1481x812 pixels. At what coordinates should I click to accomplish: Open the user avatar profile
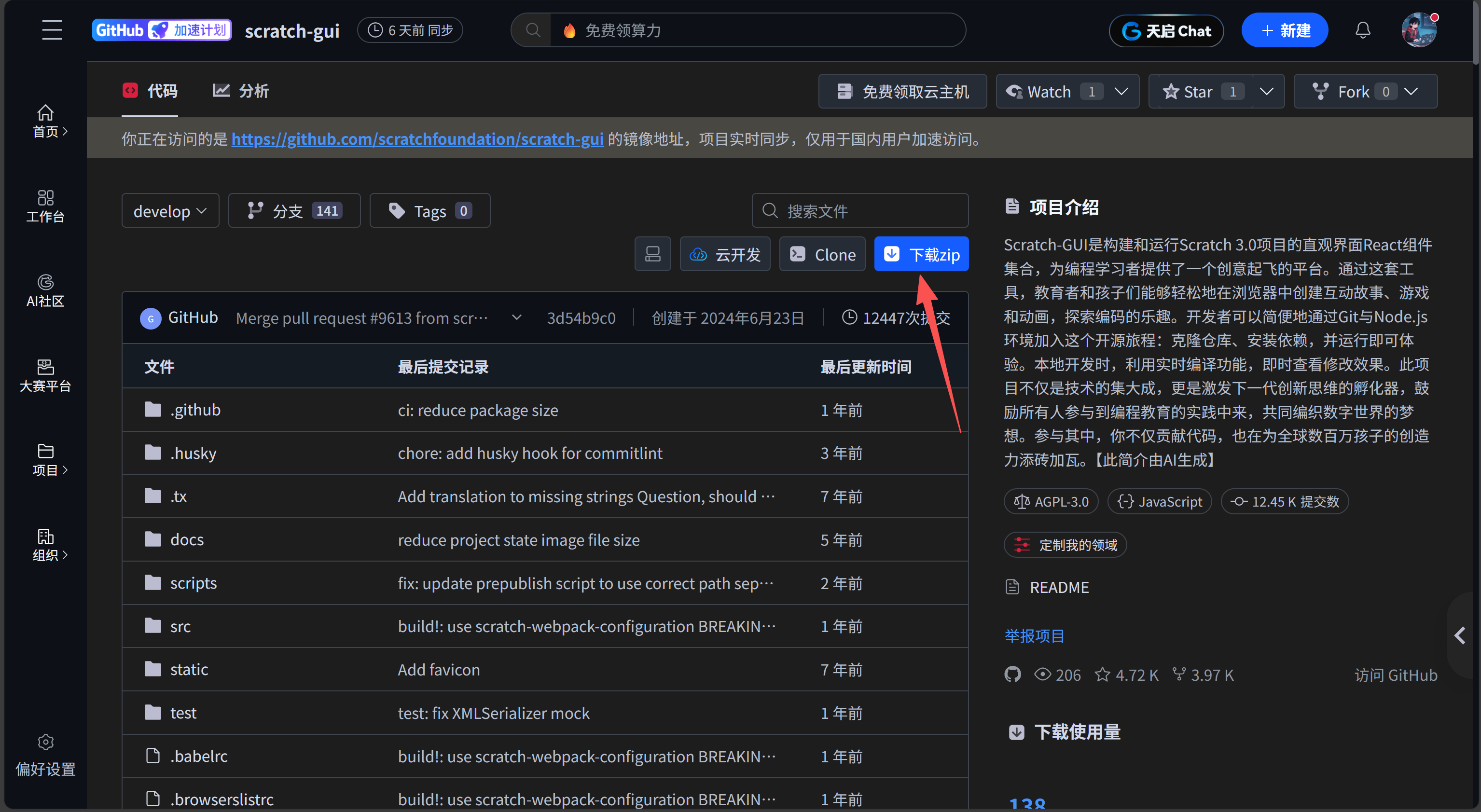click(1418, 30)
